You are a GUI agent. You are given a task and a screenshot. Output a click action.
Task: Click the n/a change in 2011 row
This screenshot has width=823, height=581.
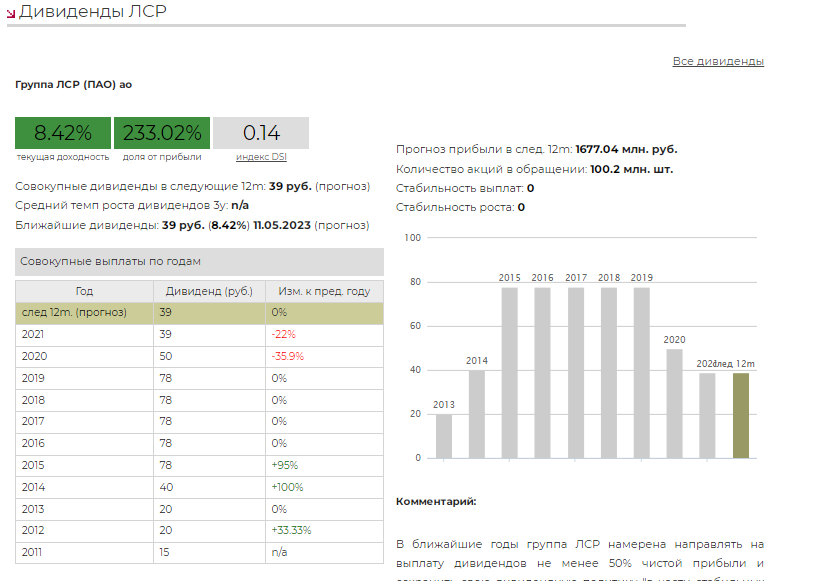[x=279, y=553]
